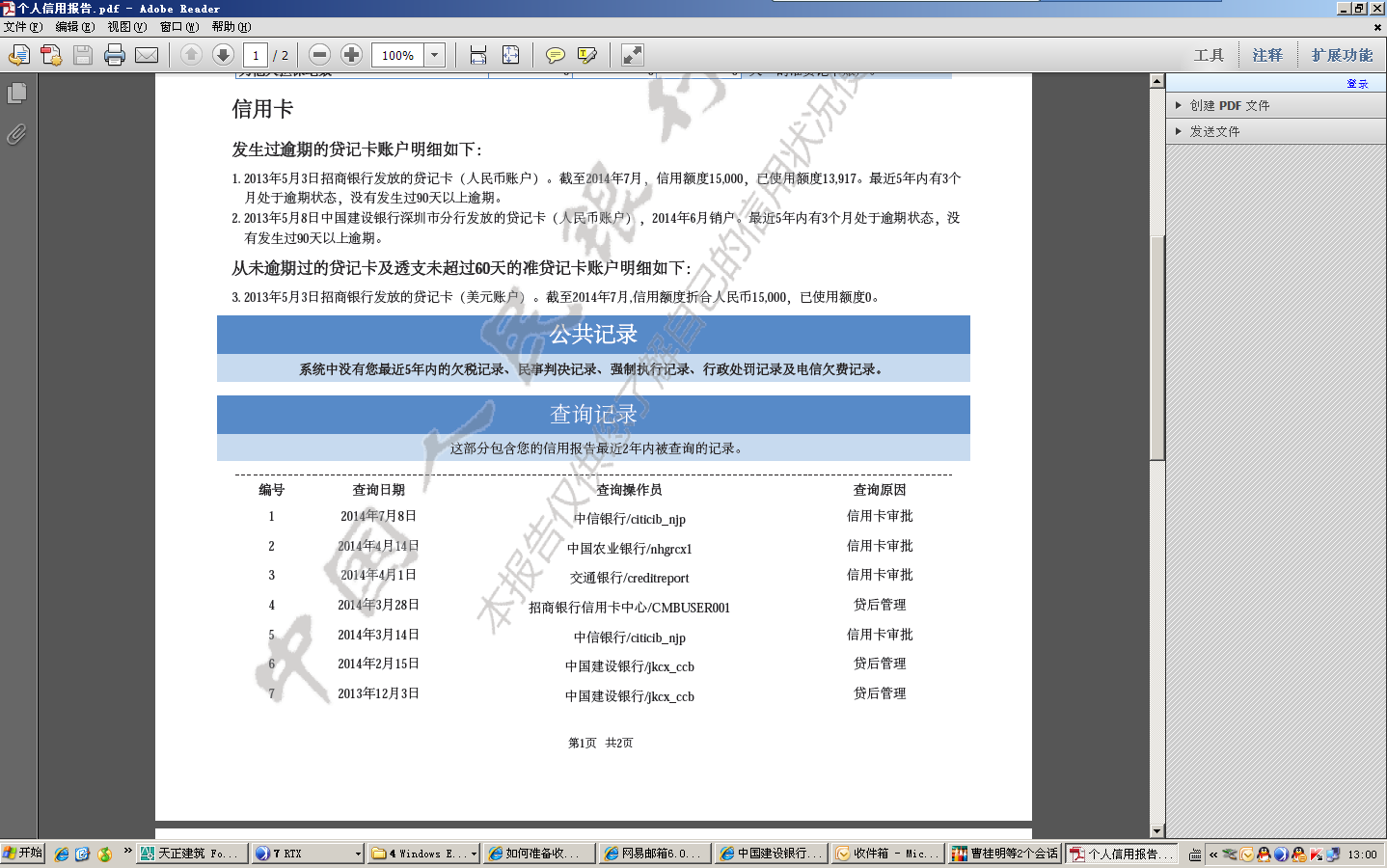Click vertical scrollbar down arrow
1387x868 pixels.
(x=1157, y=830)
